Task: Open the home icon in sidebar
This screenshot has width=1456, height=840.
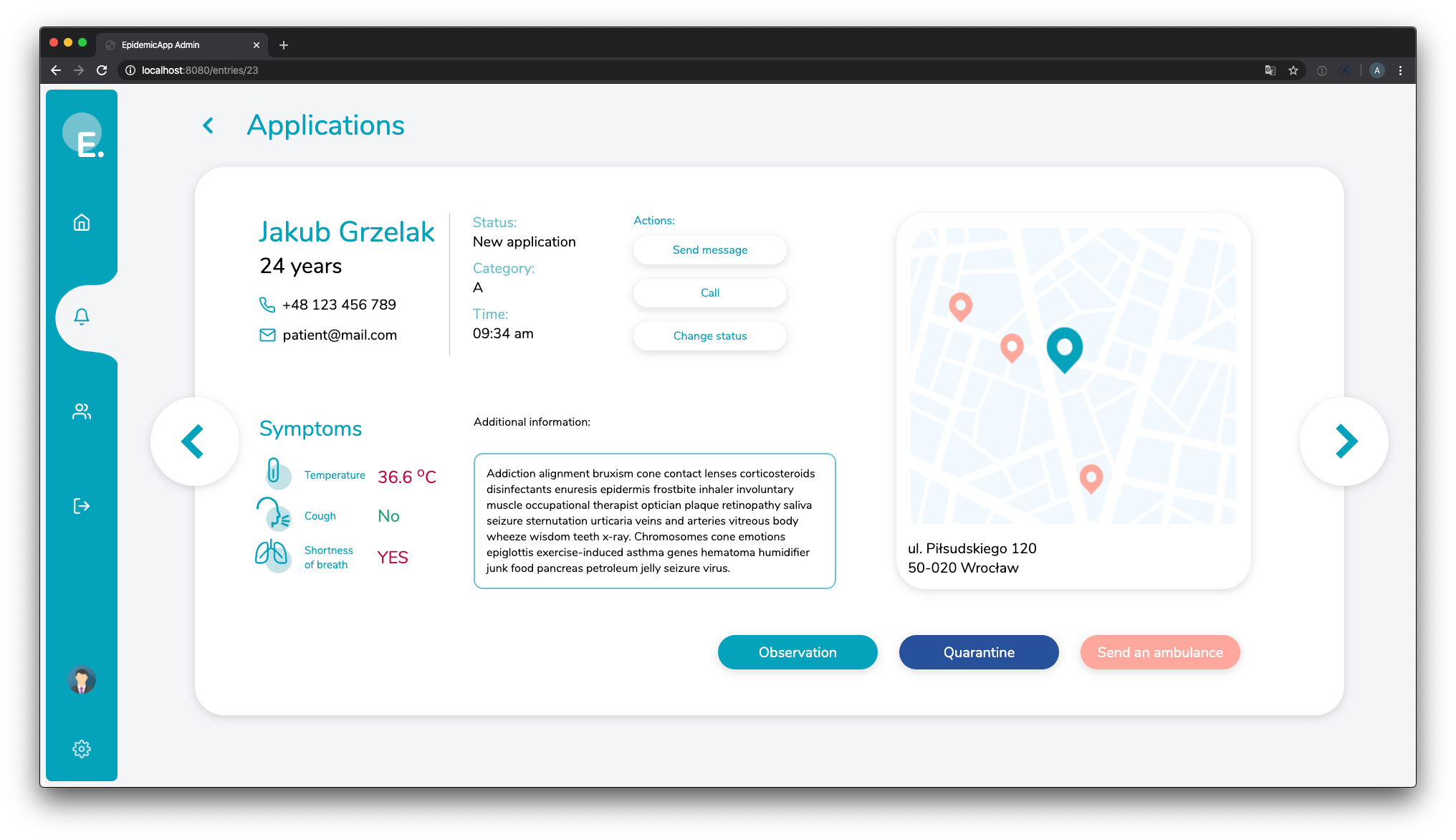Action: pyautogui.click(x=82, y=222)
